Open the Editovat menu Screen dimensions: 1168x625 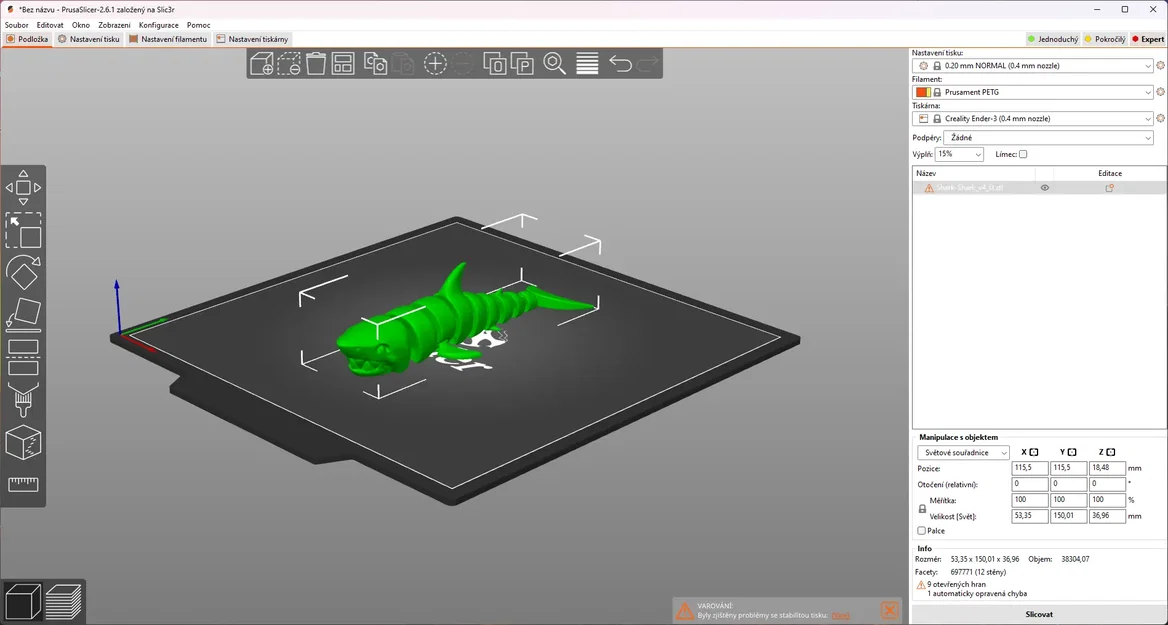50,25
